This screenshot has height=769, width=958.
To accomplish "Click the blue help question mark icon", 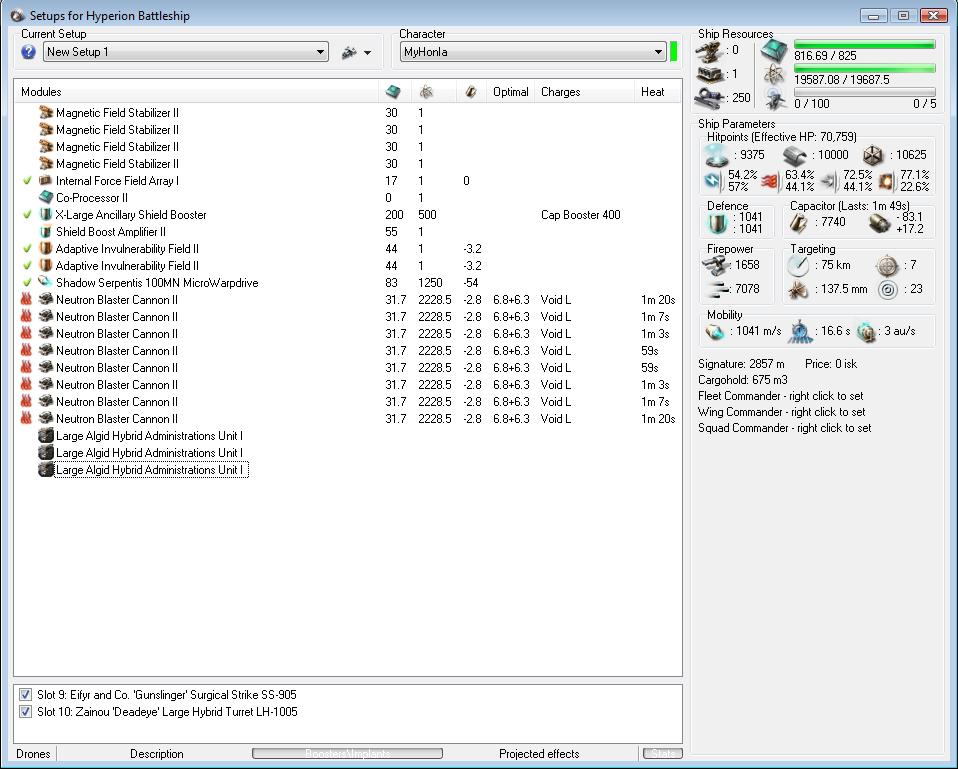I will [x=28, y=52].
